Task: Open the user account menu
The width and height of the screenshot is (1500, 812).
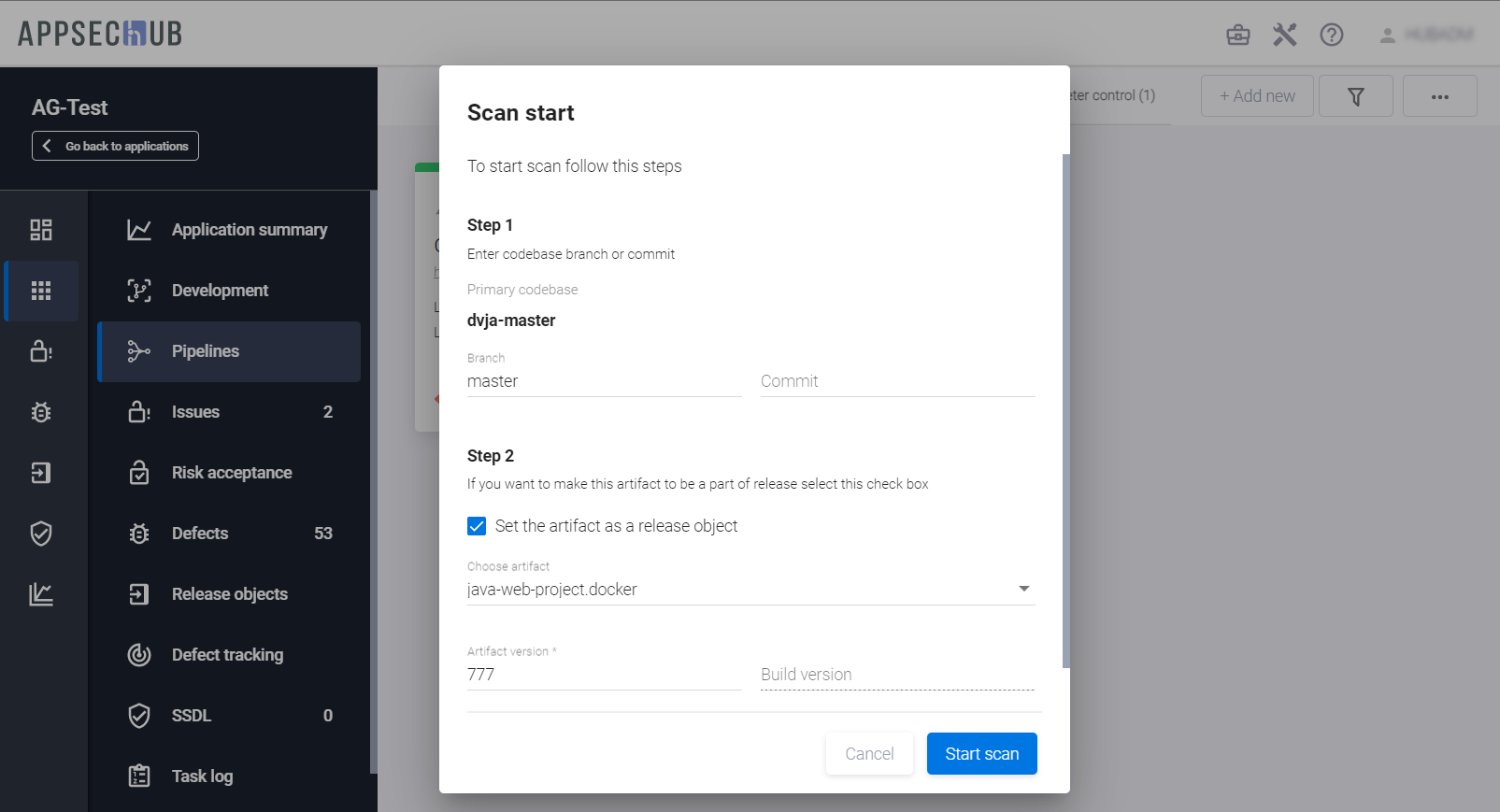Action: [x=1426, y=35]
